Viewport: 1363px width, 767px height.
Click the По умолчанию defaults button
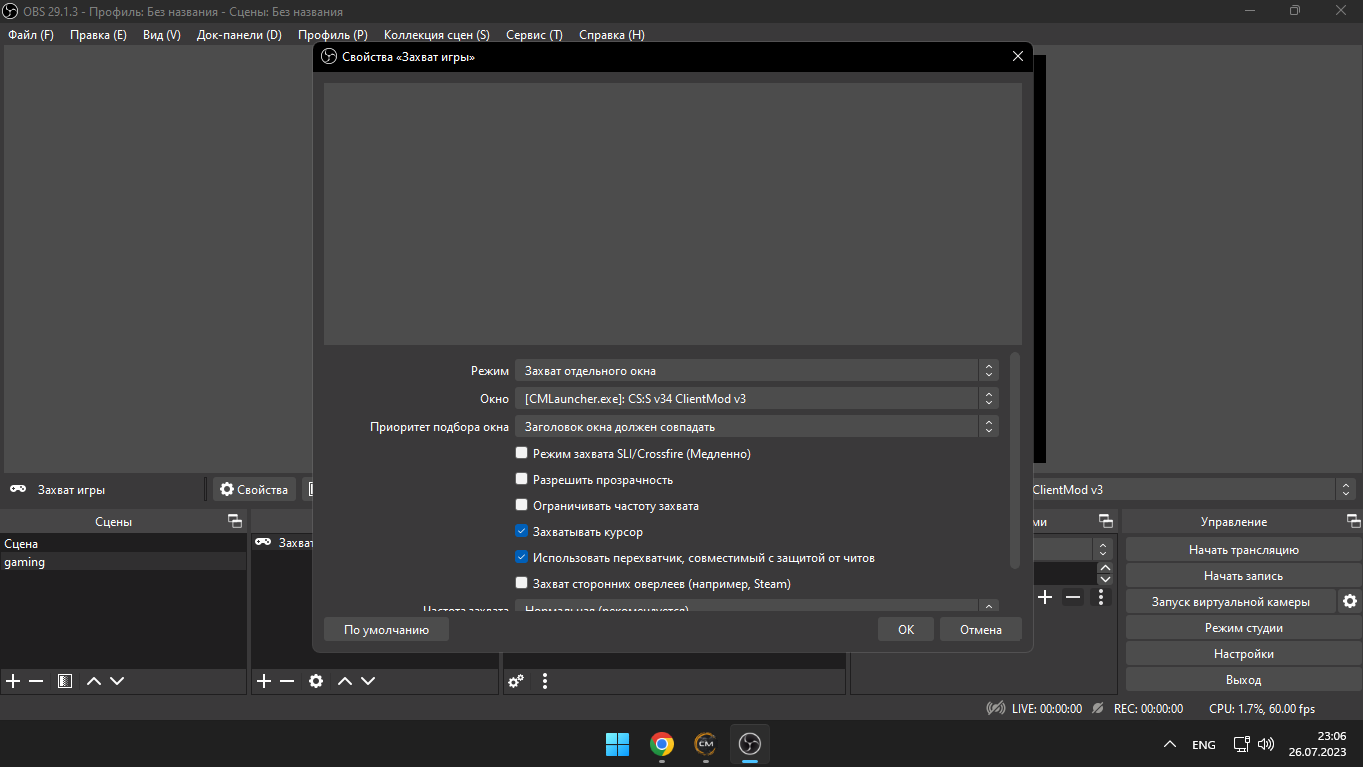point(386,629)
